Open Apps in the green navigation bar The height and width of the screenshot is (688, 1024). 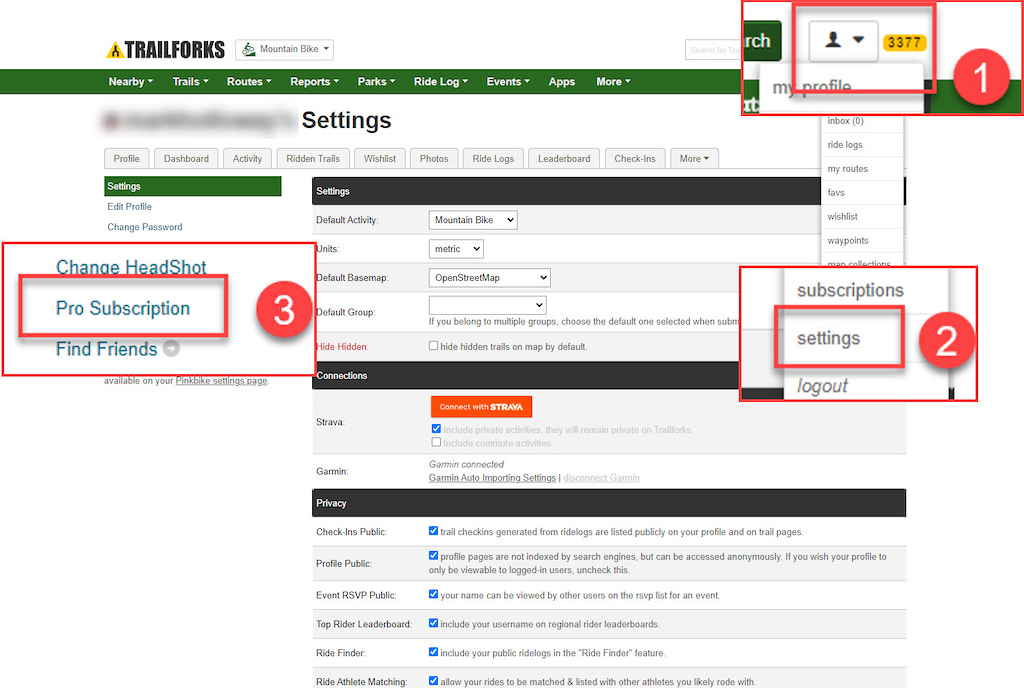562,82
